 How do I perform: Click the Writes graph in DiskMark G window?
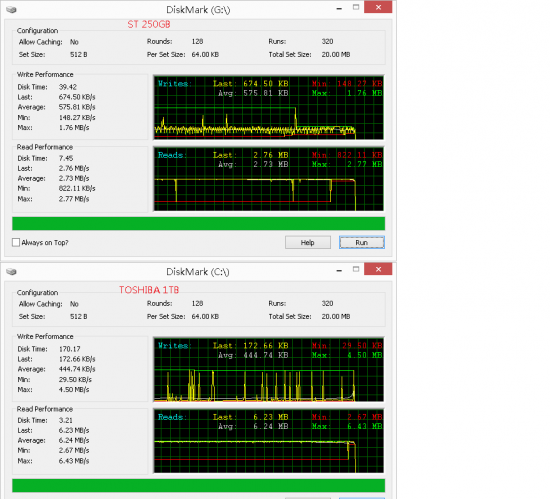click(x=269, y=107)
